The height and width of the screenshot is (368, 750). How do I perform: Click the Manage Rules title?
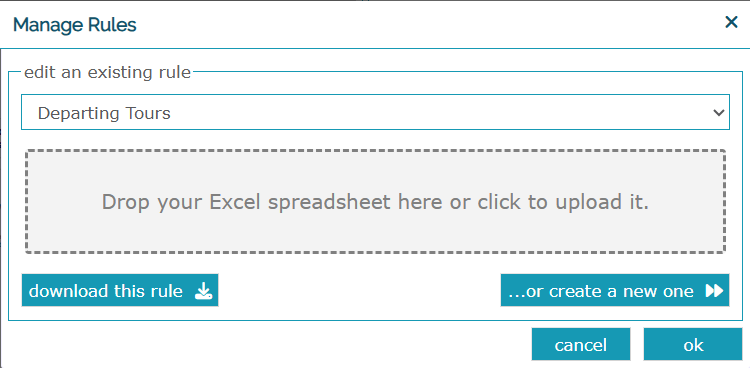point(75,24)
